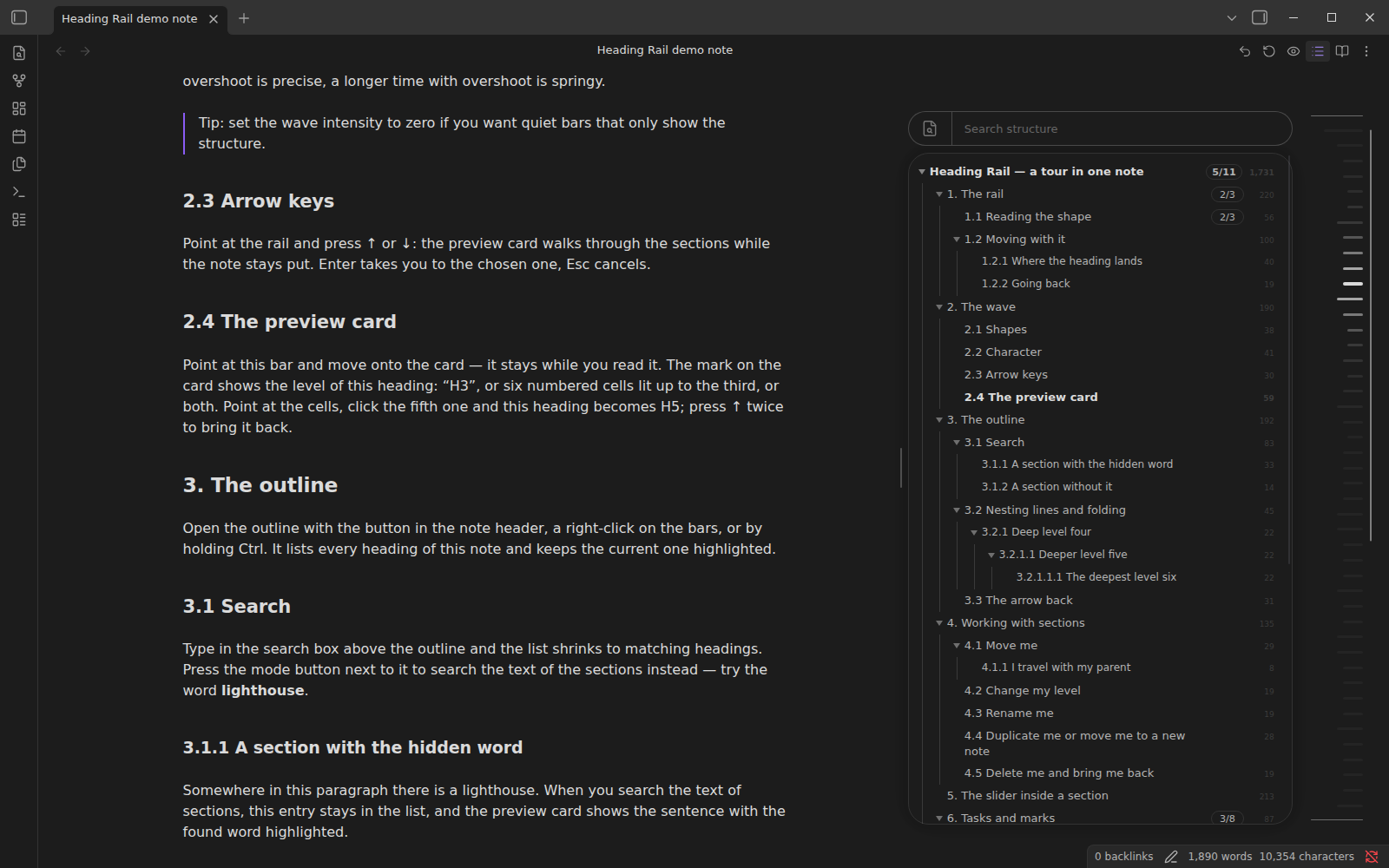Collapse the '4. Working with sections' outline entry

[939, 623]
